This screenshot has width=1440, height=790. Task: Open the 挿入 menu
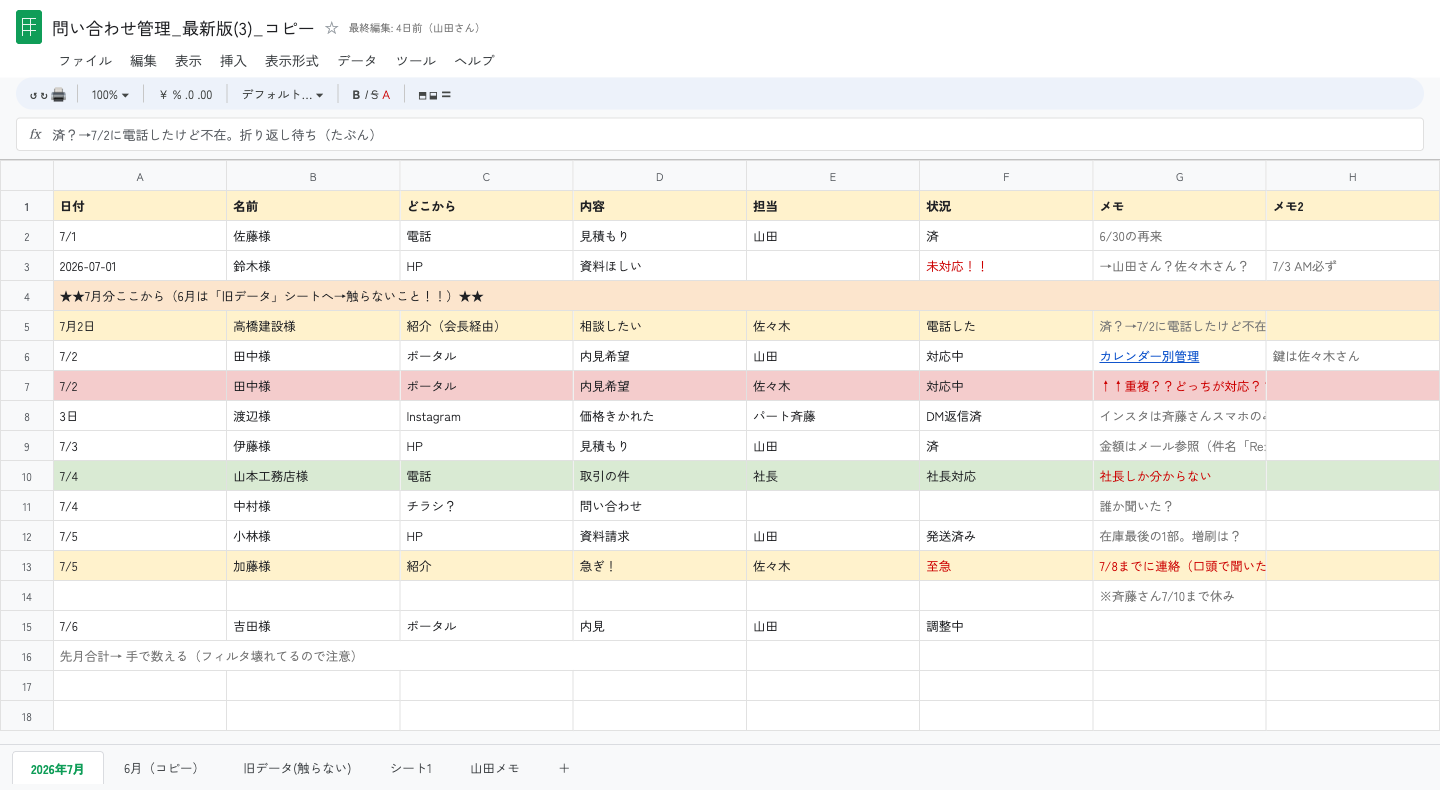233,61
